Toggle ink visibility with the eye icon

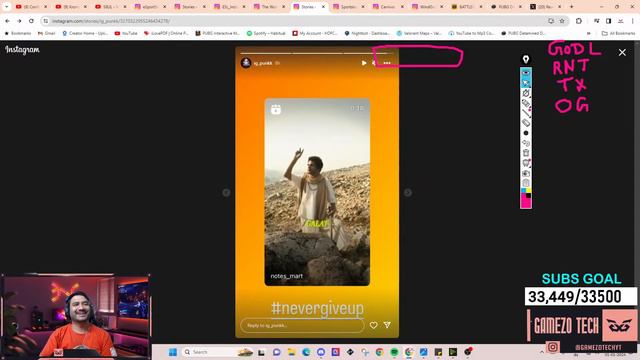click(526, 73)
